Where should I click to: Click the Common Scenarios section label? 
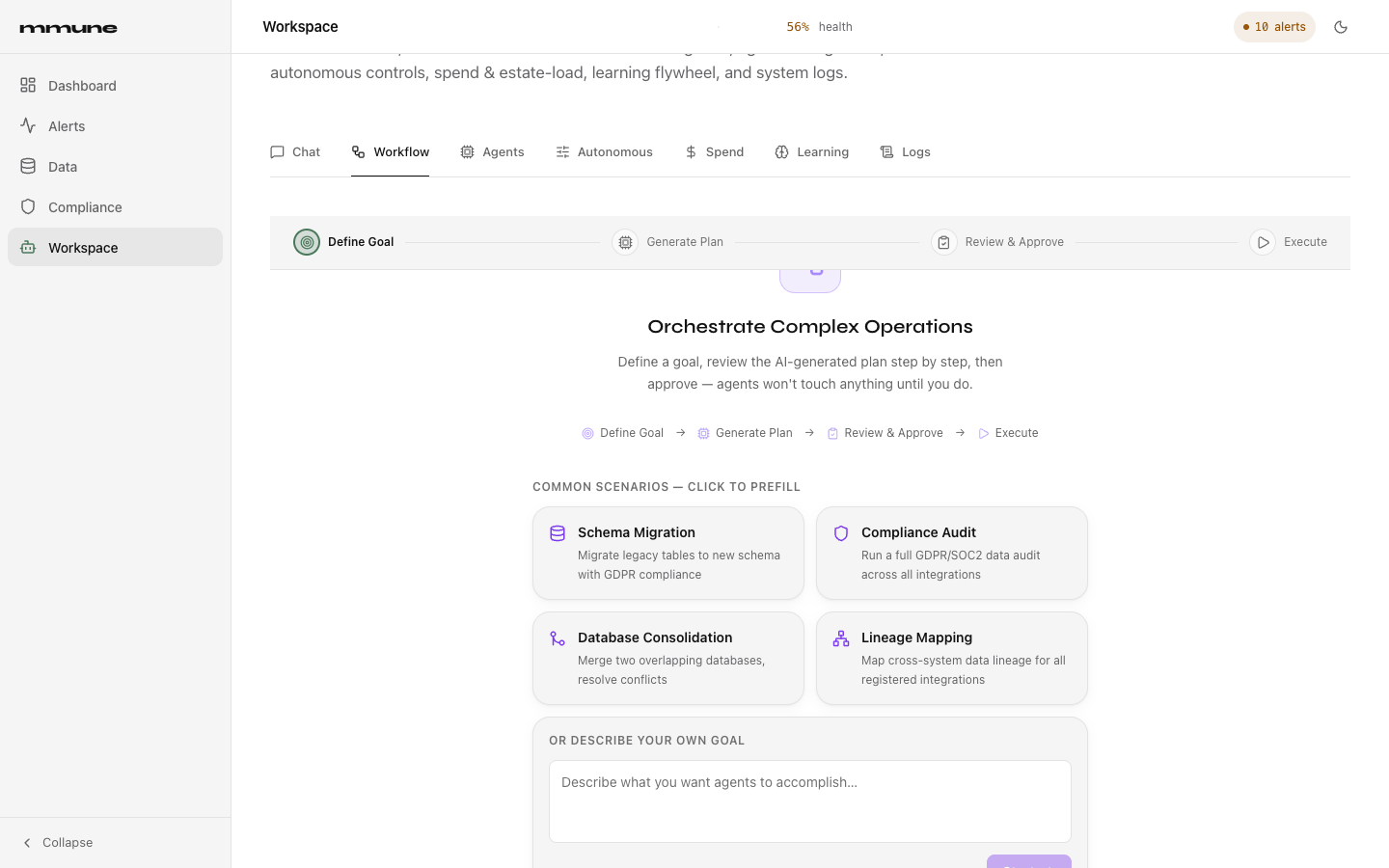tap(667, 487)
